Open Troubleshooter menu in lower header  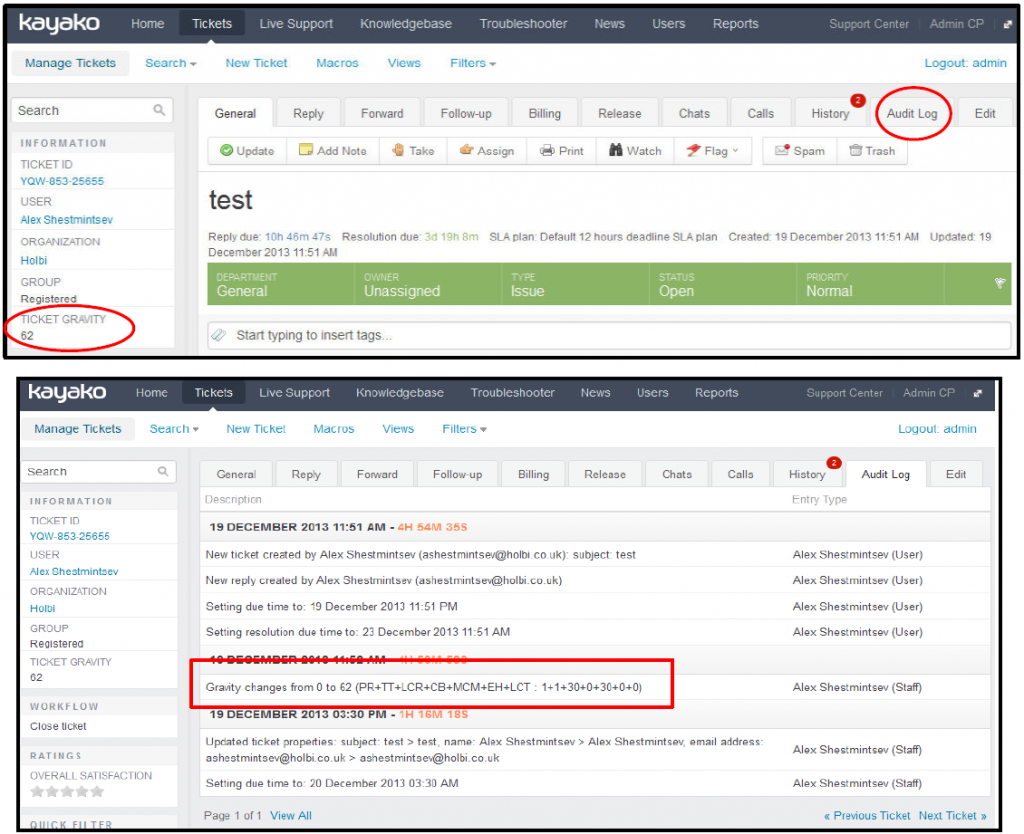coord(513,393)
